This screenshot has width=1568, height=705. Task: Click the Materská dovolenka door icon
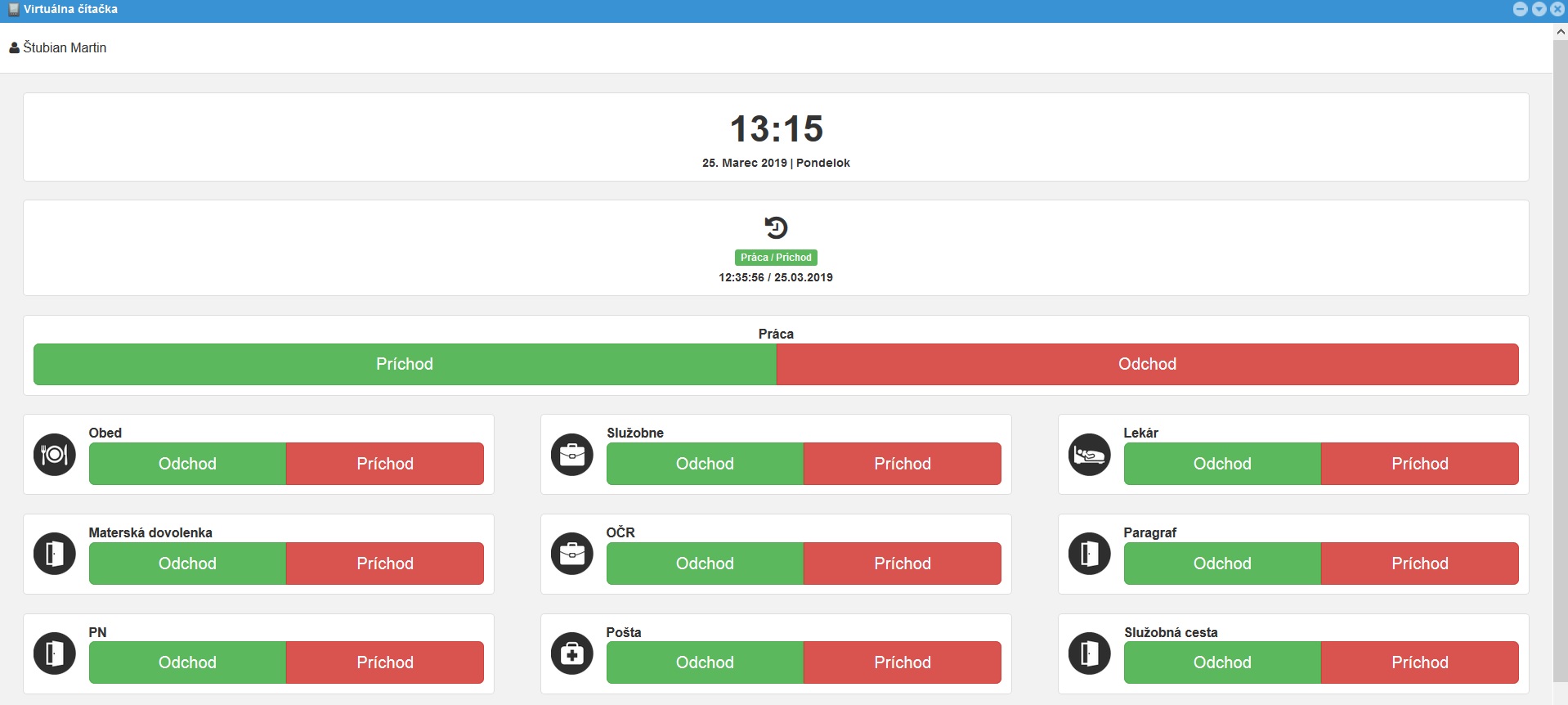click(55, 554)
